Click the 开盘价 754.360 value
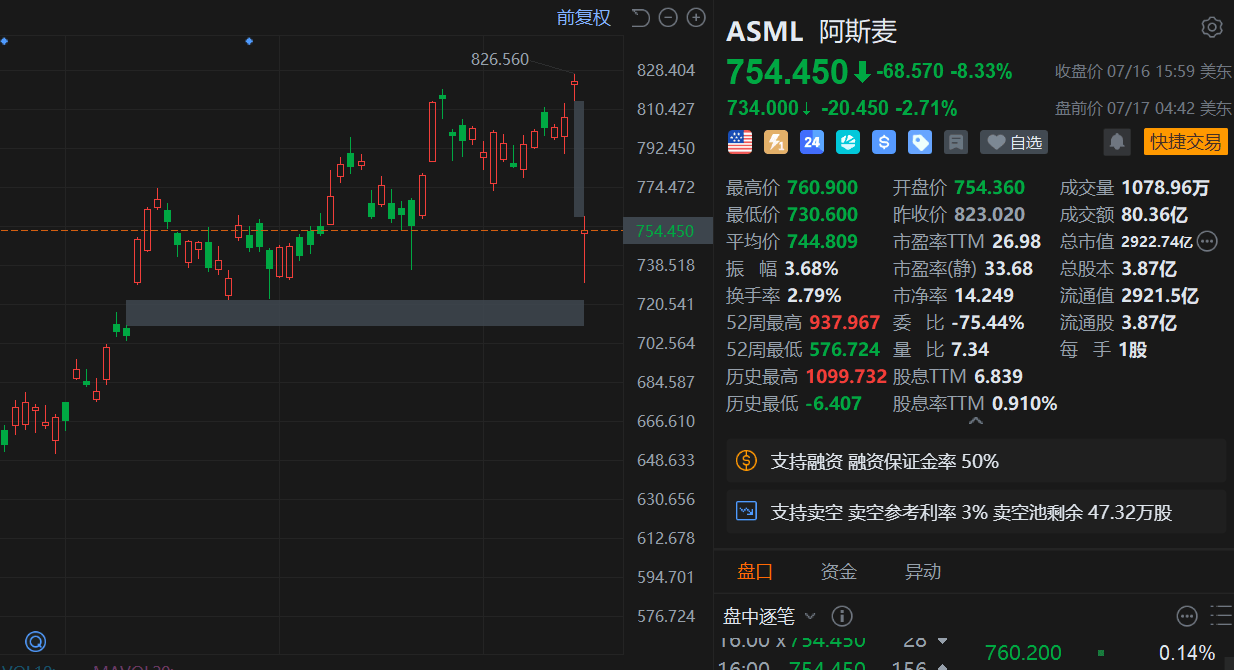The width and height of the screenshot is (1234, 670). (x=990, y=187)
